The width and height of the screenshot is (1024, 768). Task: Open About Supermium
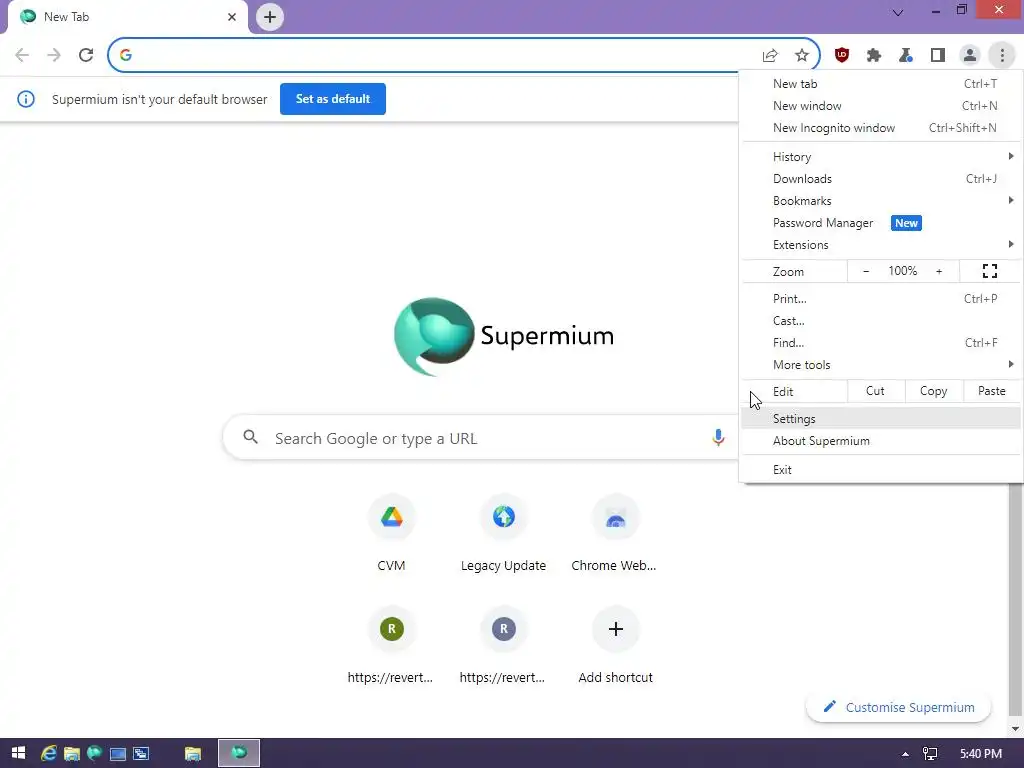pyautogui.click(x=880, y=441)
